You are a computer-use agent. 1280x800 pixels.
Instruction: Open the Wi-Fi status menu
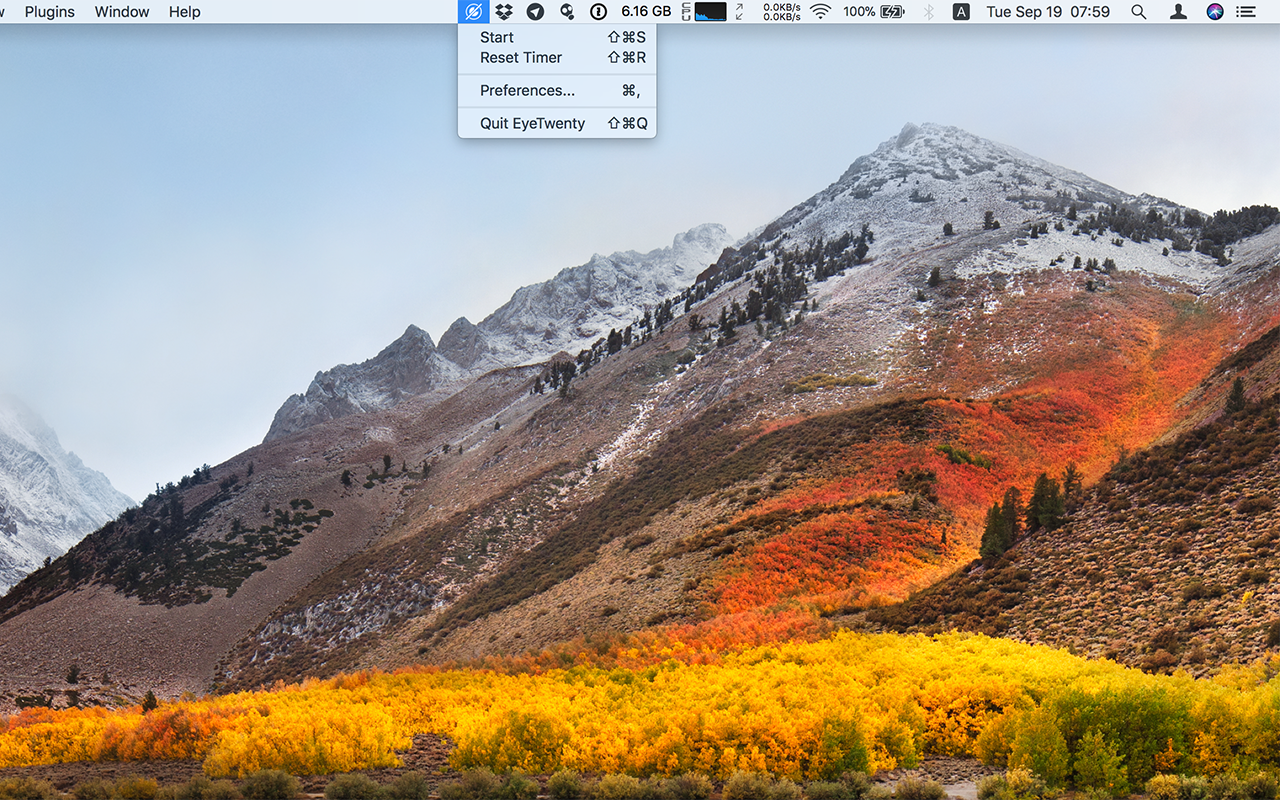[x=821, y=12]
